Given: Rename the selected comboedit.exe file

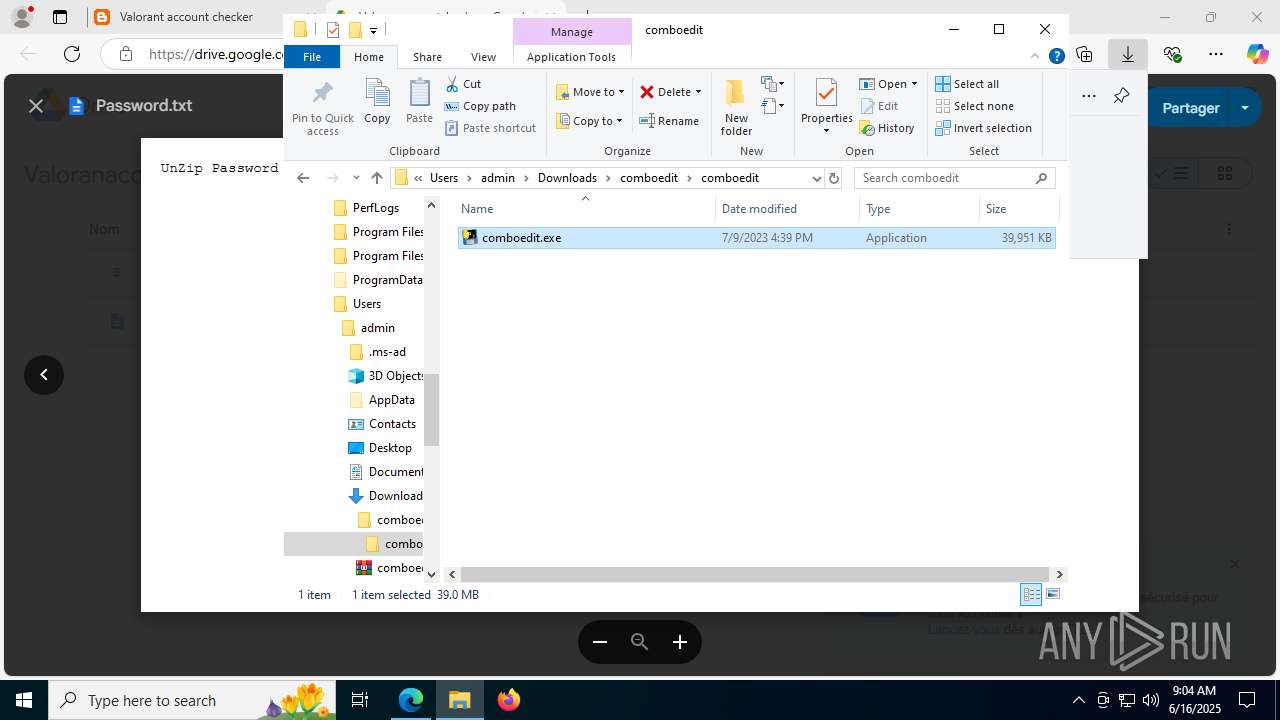Looking at the screenshot, I should click(669, 121).
